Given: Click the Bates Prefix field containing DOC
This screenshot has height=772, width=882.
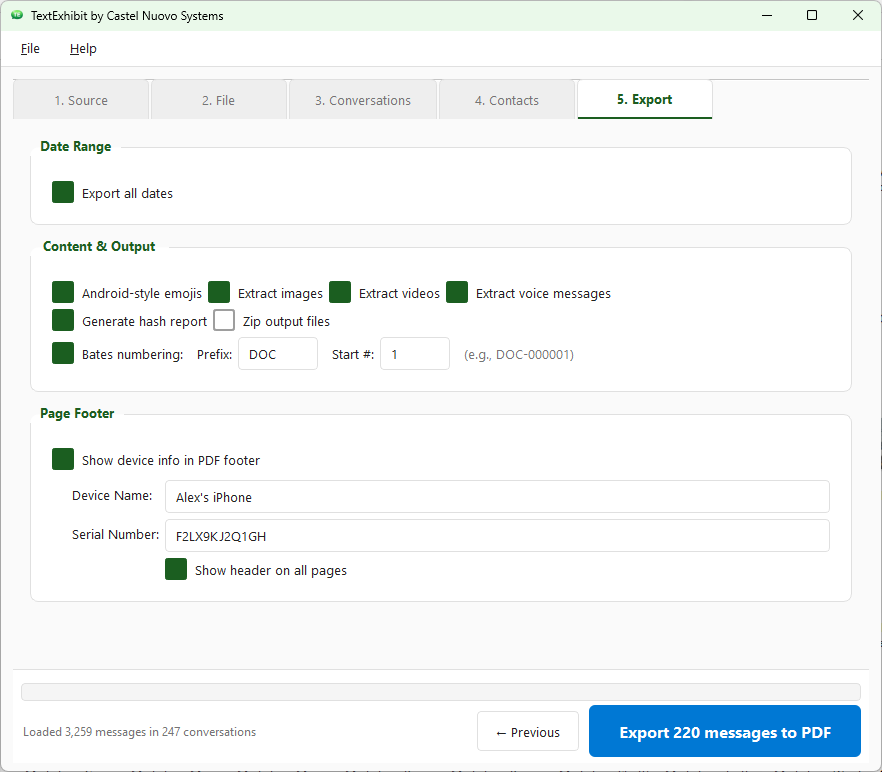Looking at the screenshot, I should pyautogui.click(x=278, y=354).
